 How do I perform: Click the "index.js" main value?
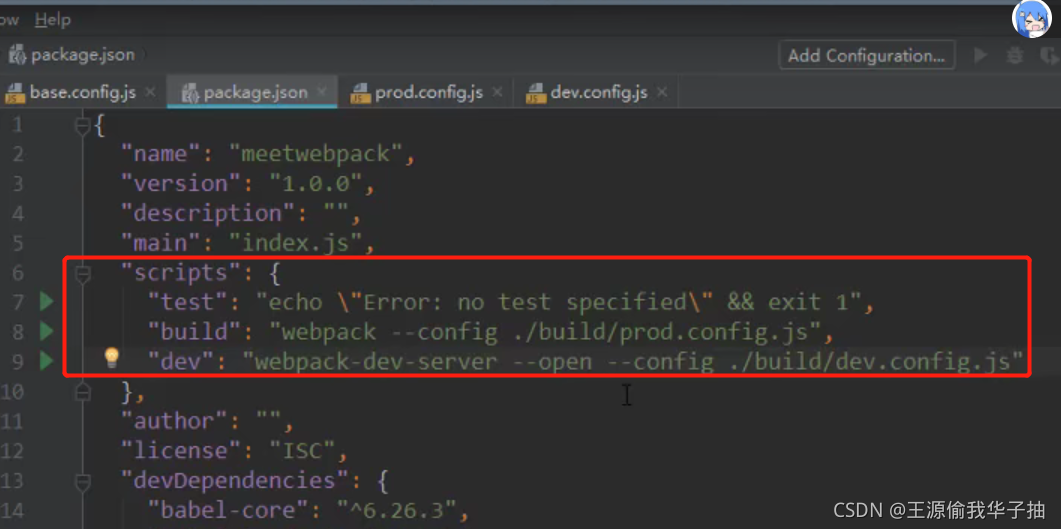click(x=297, y=243)
